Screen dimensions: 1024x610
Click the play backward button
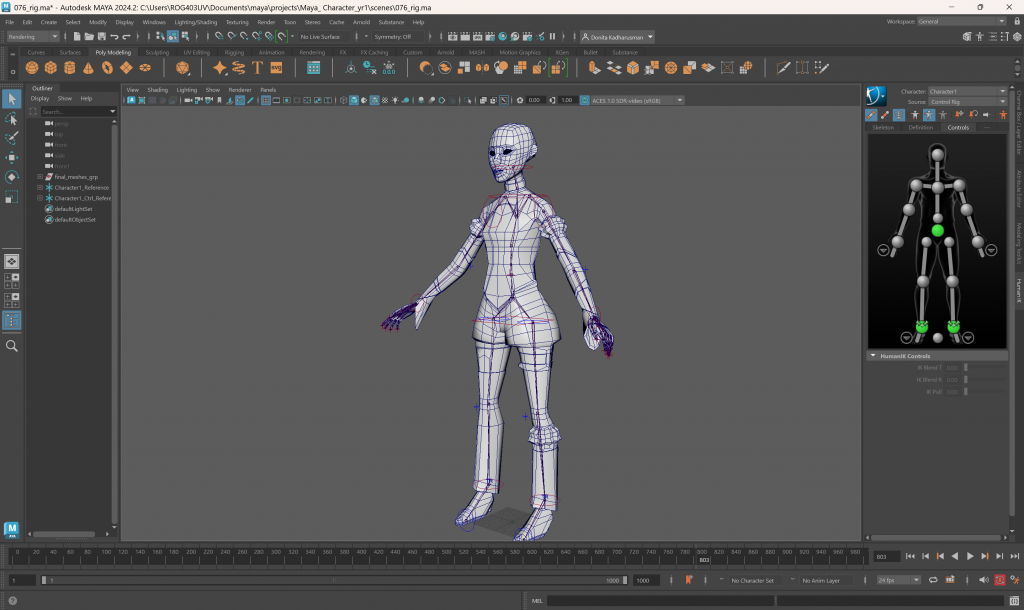pos(955,556)
